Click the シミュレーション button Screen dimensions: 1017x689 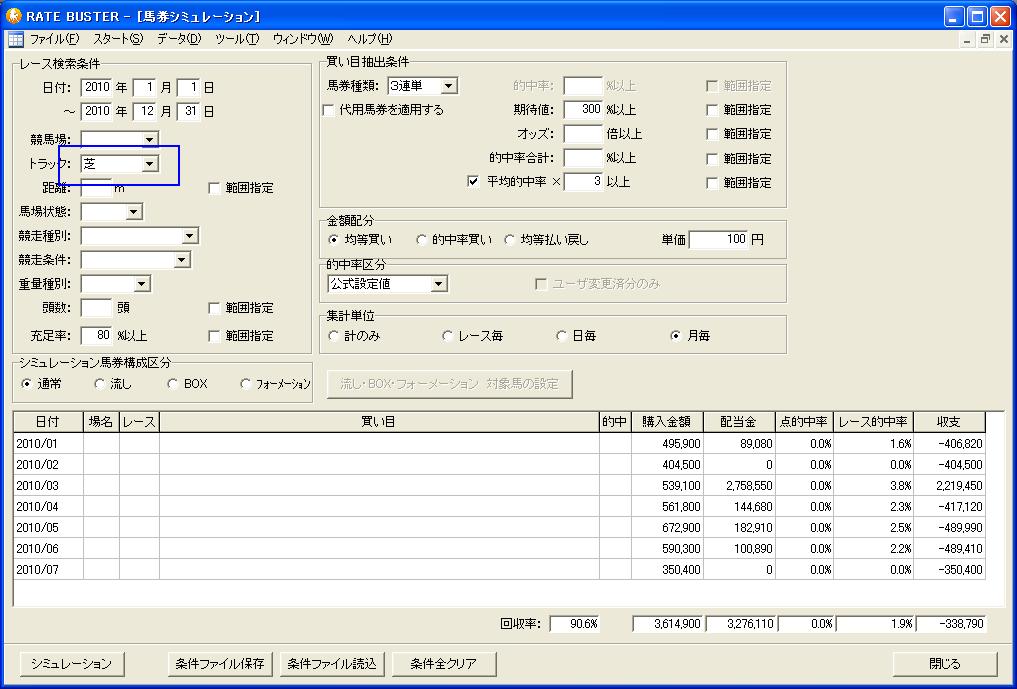(x=71, y=664)
